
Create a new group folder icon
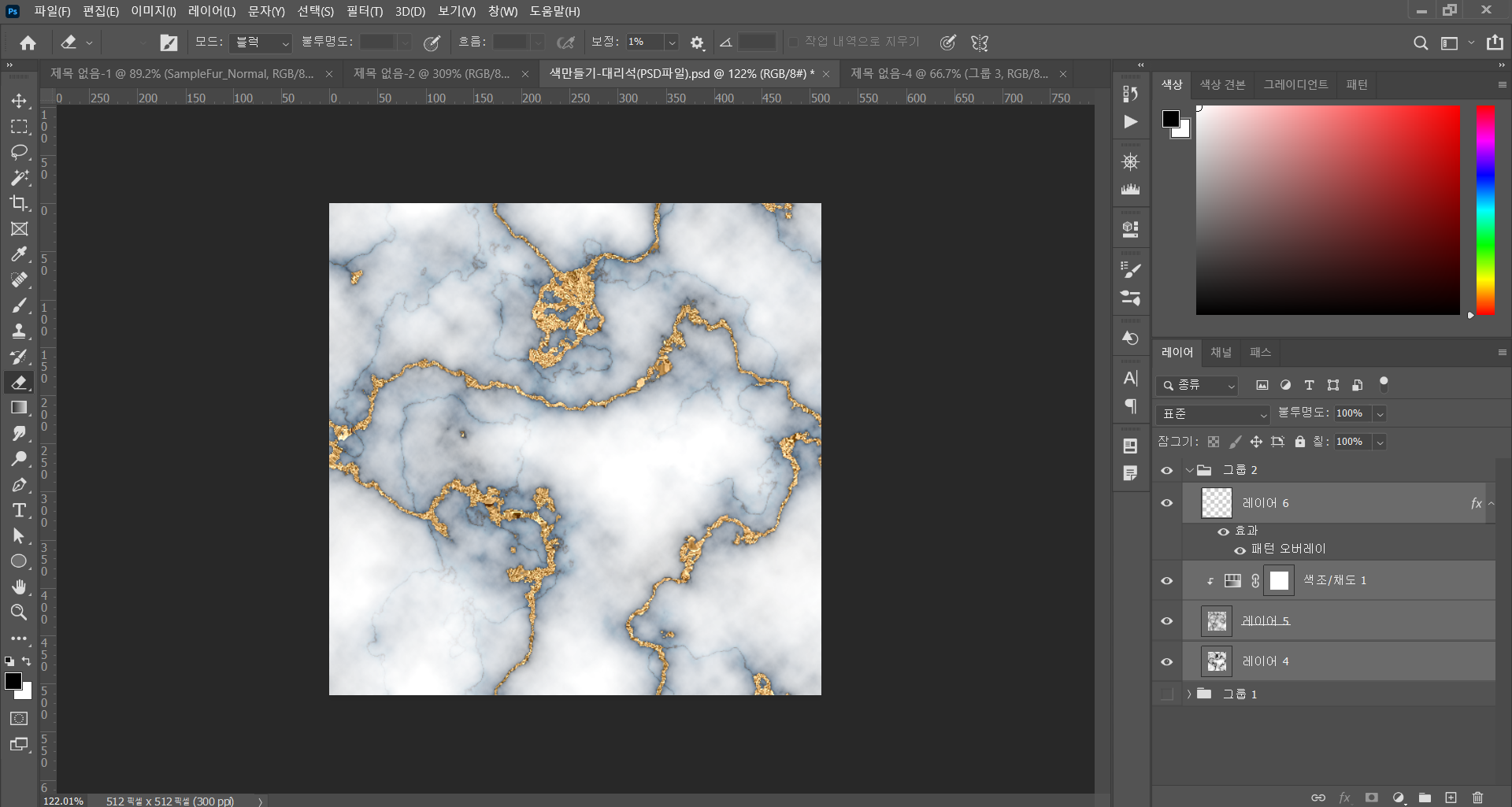point(1425,798)
